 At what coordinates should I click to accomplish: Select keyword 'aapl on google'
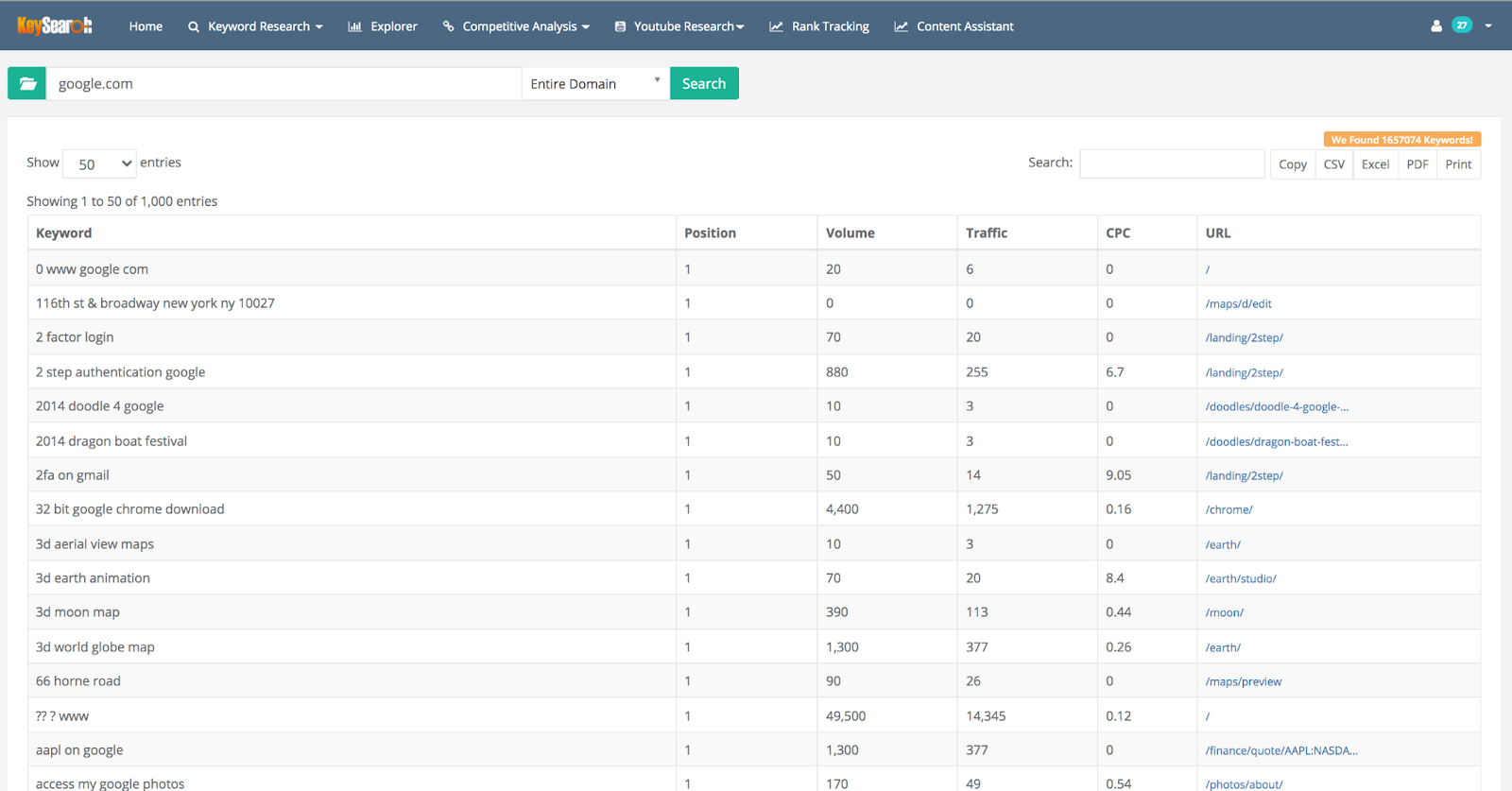(79, 750)
